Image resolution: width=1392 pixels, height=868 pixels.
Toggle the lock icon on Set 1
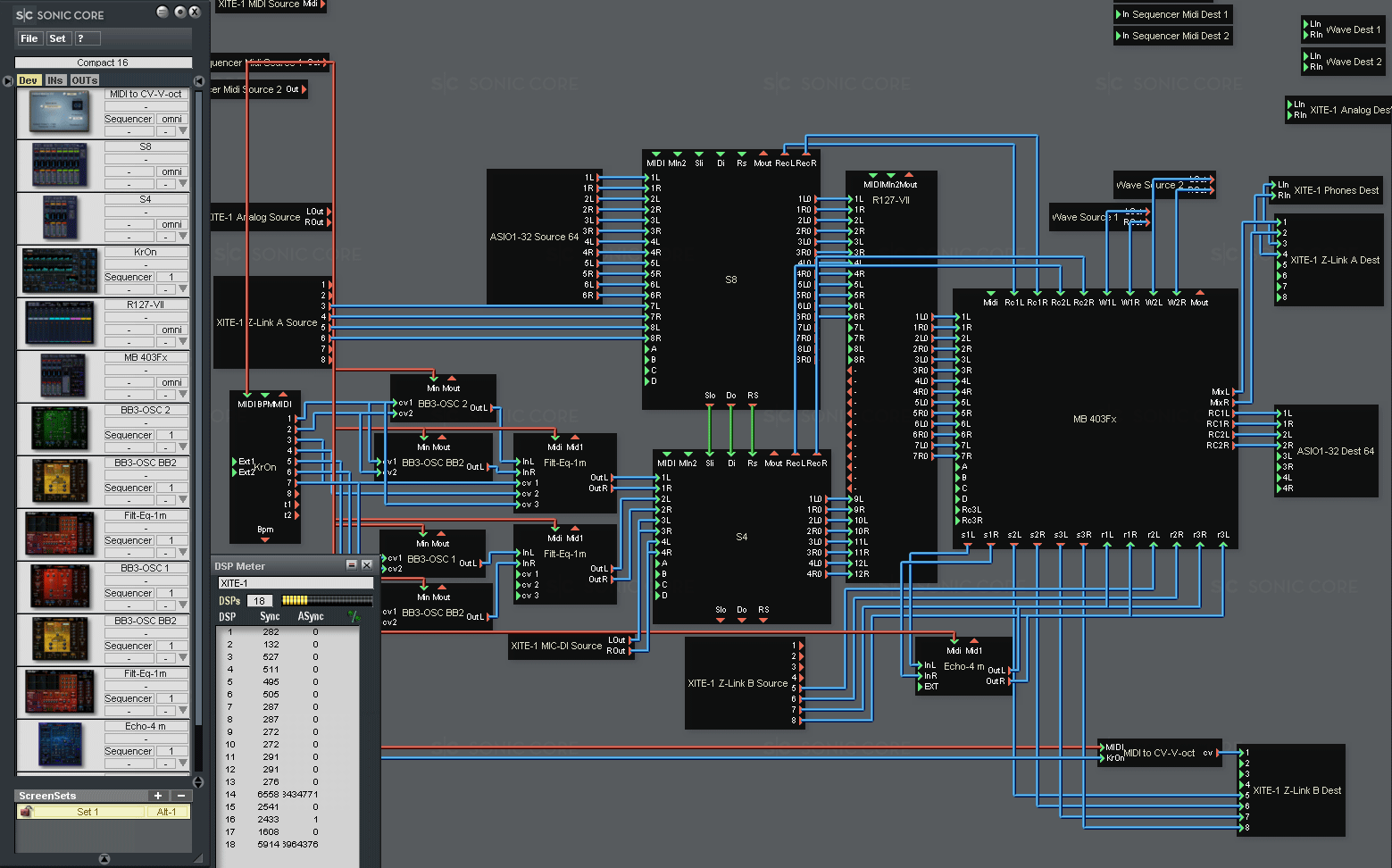pos(27,812)
